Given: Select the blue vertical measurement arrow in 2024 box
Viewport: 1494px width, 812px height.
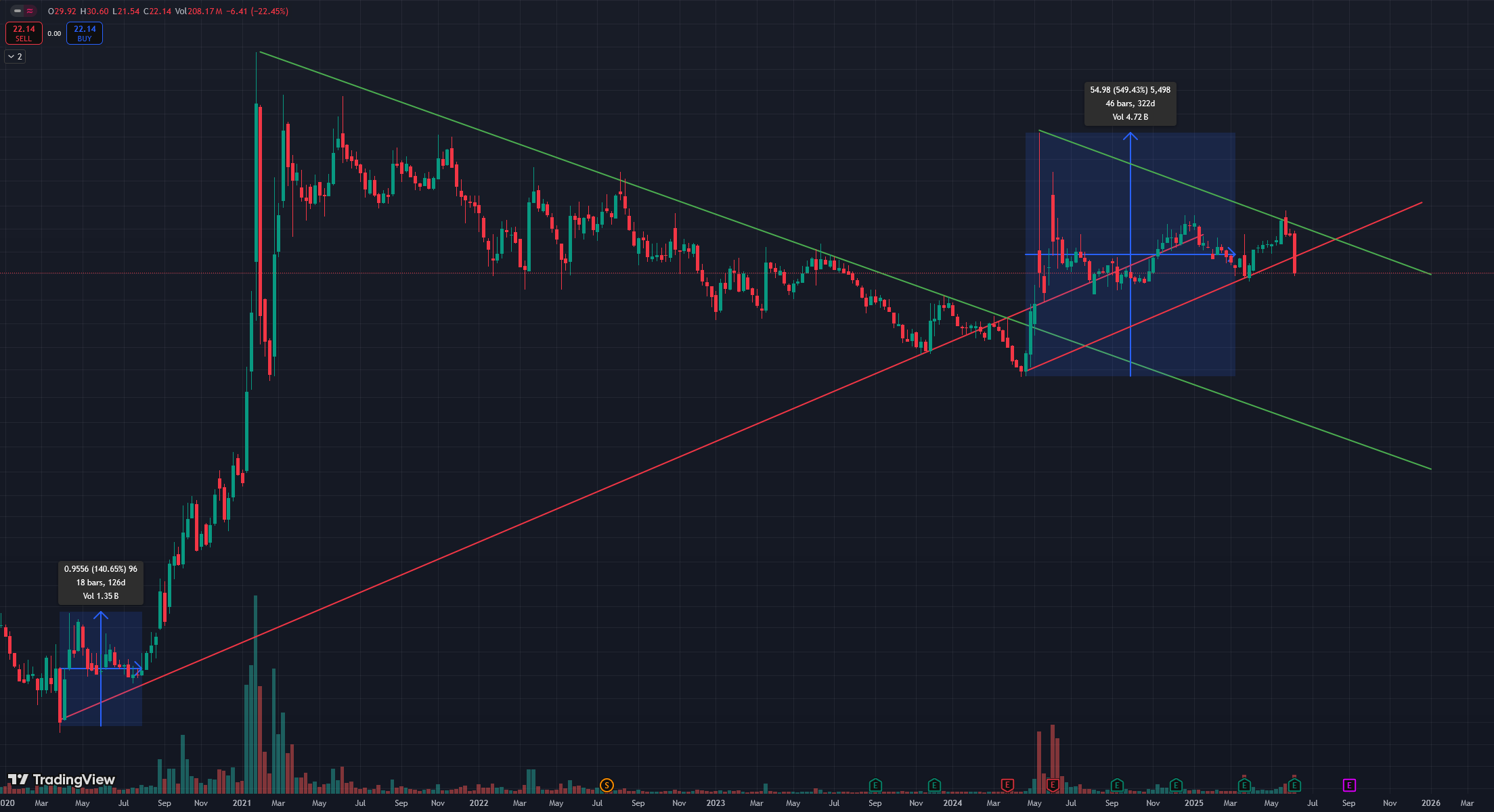Looking at the screenshot, I should click(1130, 254).
